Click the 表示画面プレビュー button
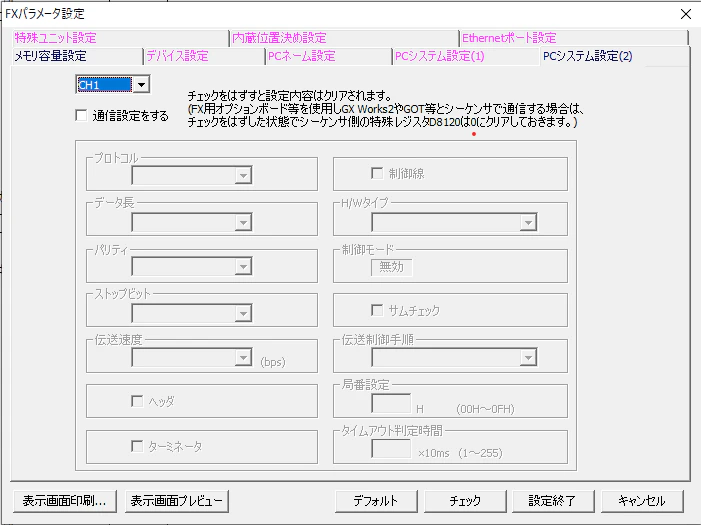 [x=177, y=501]
